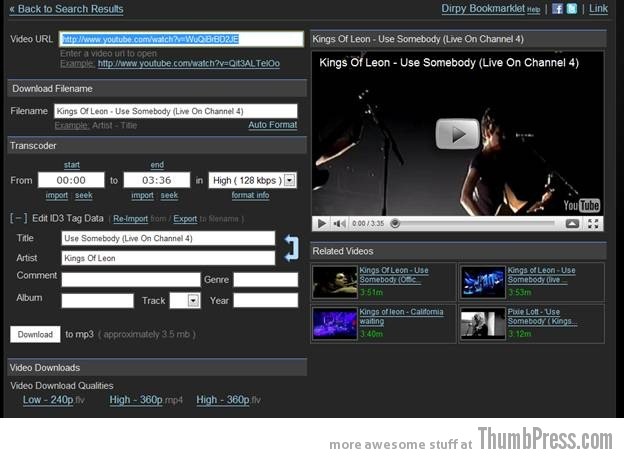Toggle video player fullscreen mode
624x458 pixels.
[593, 224]
